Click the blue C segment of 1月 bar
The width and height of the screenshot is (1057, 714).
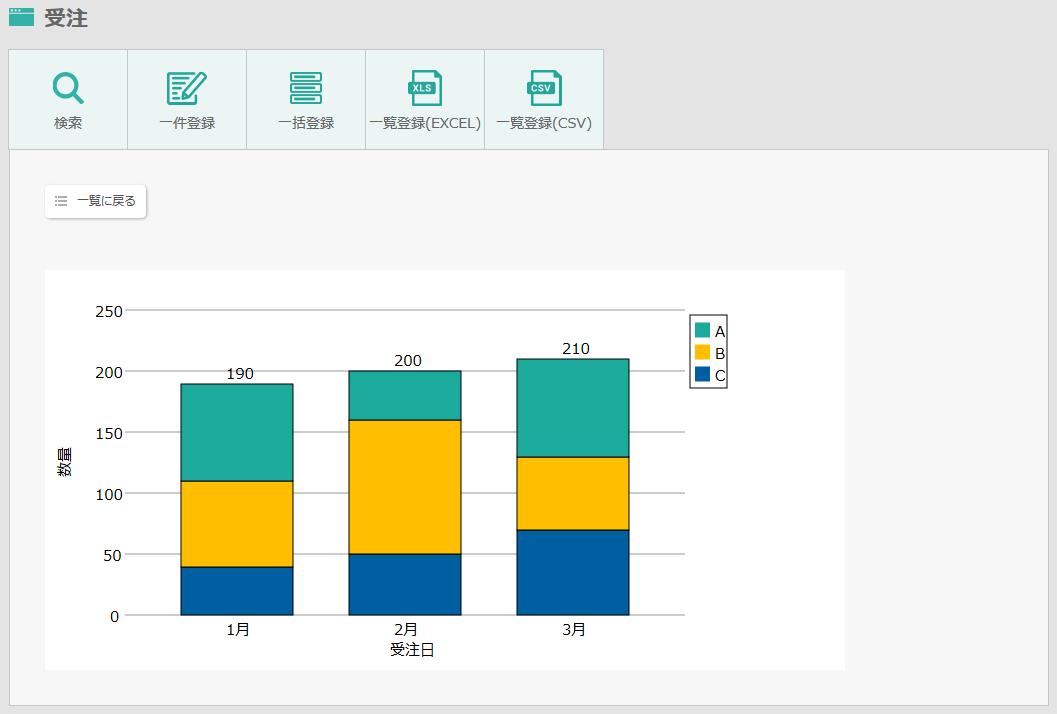[237, 591]
